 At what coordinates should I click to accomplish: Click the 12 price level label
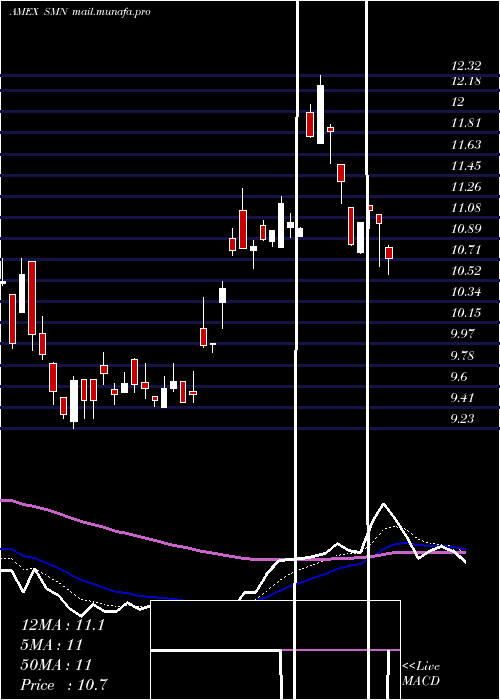(x=458, y=102)
